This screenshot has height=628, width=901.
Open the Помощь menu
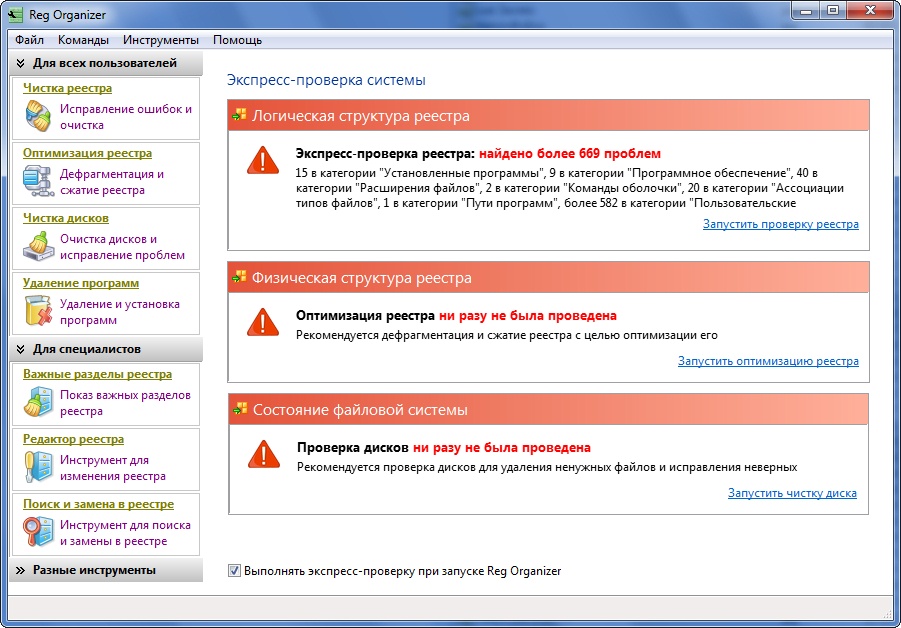237,40
